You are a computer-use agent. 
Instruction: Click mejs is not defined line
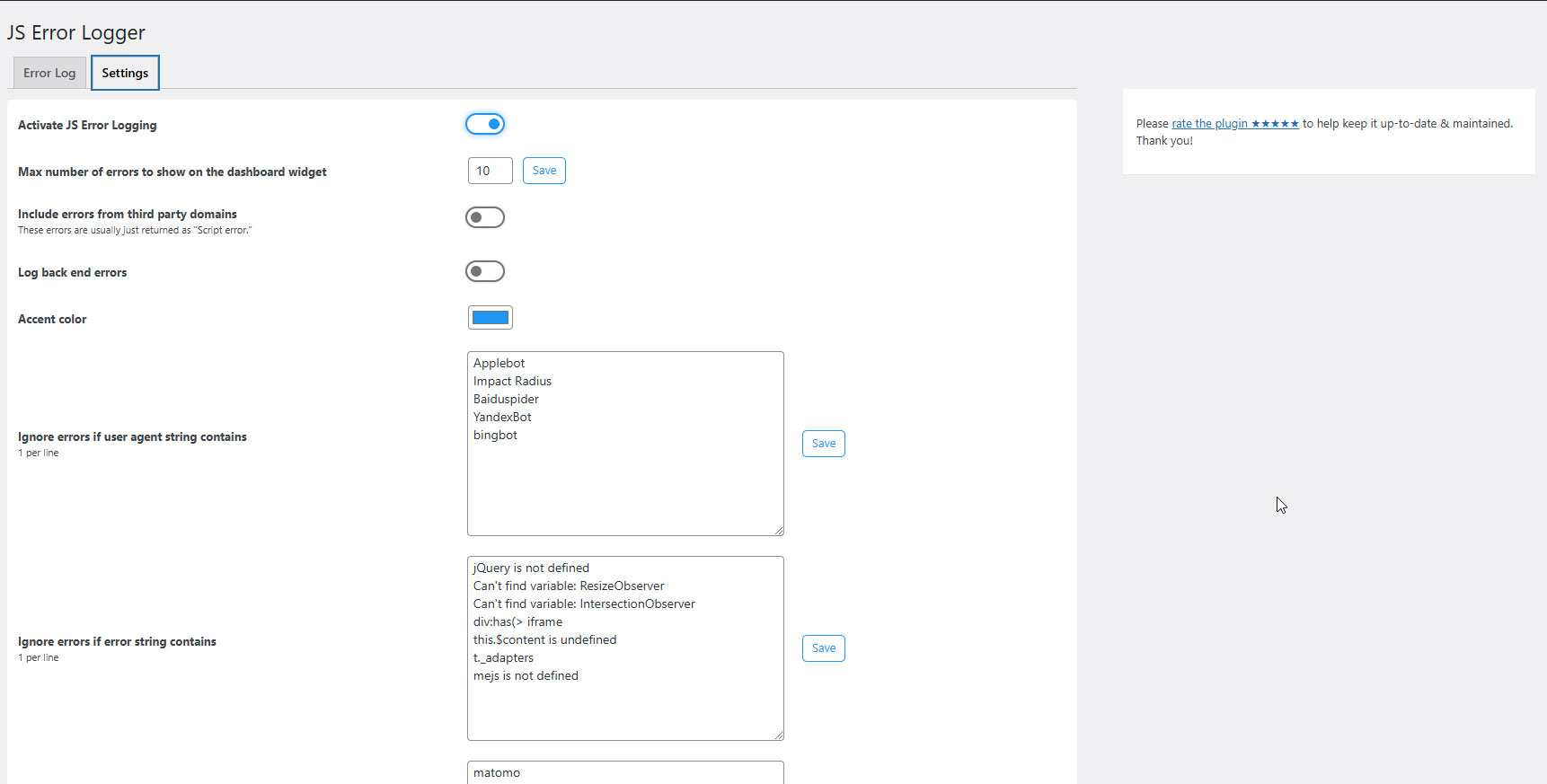(526, 676)
